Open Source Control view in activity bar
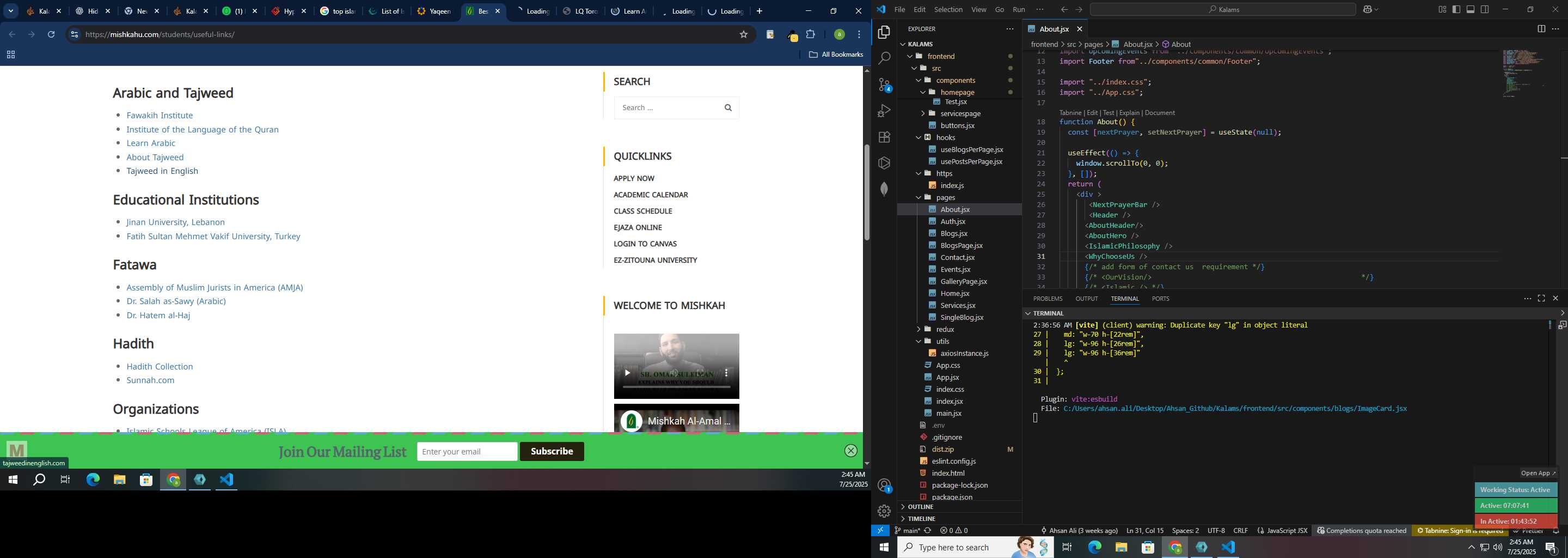 (884, 84)
